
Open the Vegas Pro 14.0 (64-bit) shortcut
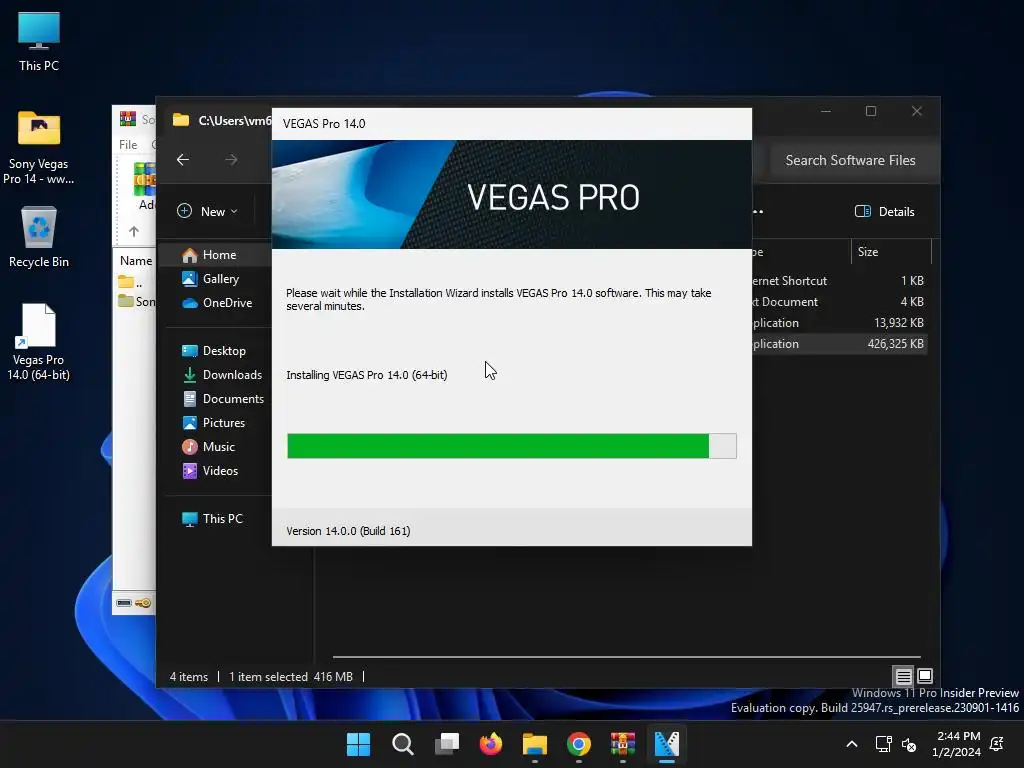coord(39,342)
